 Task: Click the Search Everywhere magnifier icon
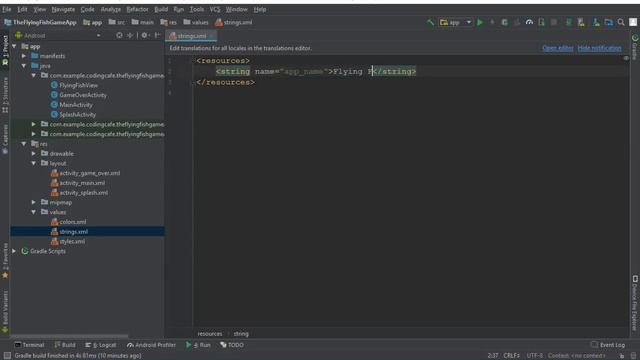click(x=621, y=22)
